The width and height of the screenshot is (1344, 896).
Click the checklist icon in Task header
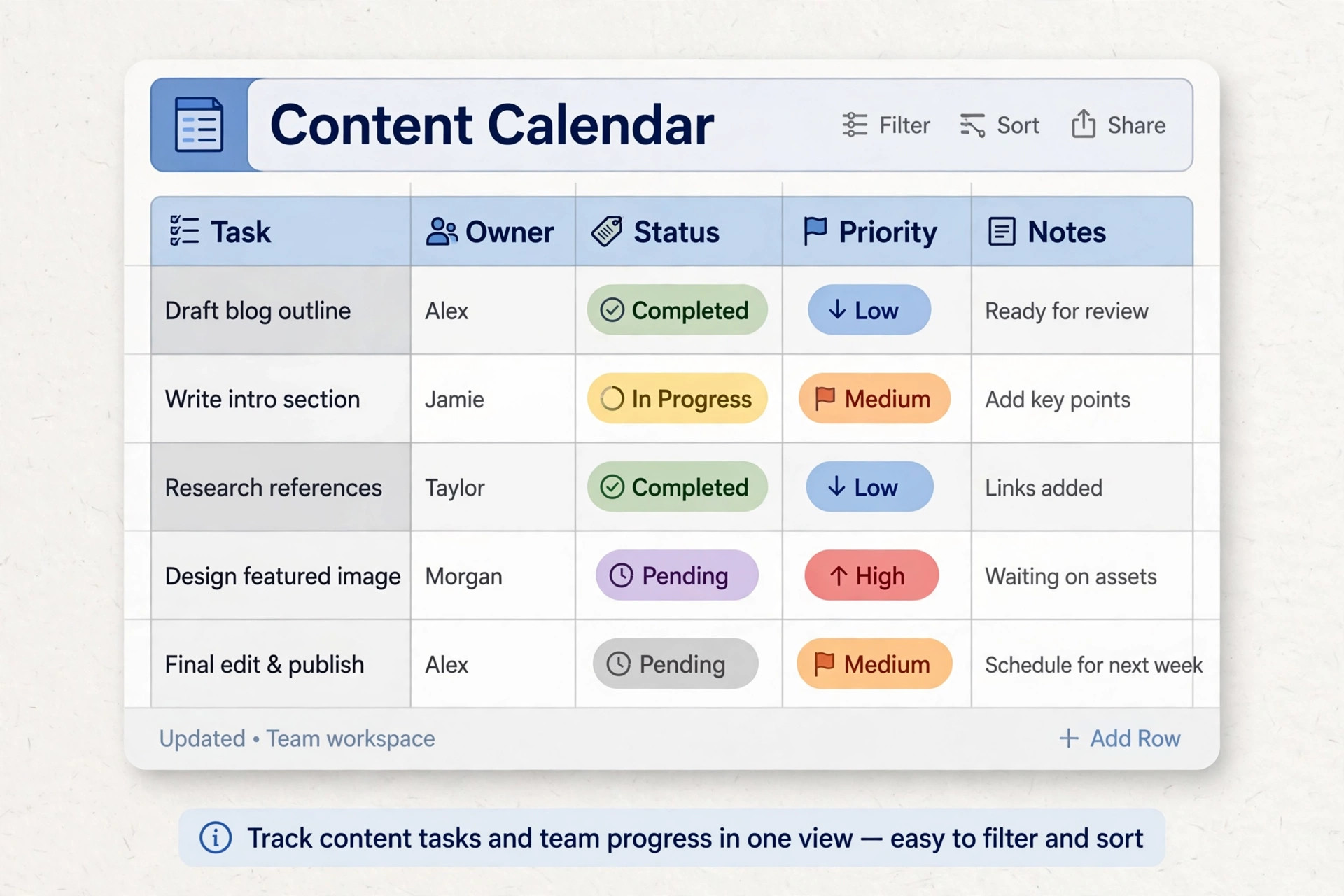[184, 231]
